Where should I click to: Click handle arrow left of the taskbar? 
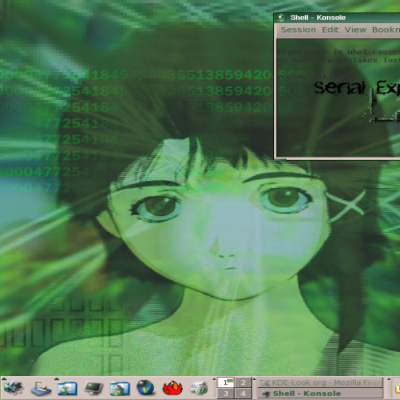point(255,379)
